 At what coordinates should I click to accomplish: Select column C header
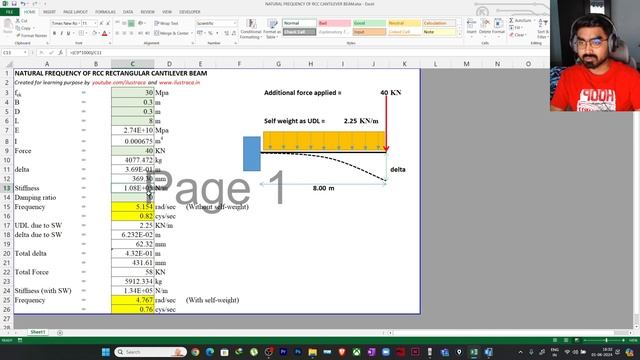133,64
